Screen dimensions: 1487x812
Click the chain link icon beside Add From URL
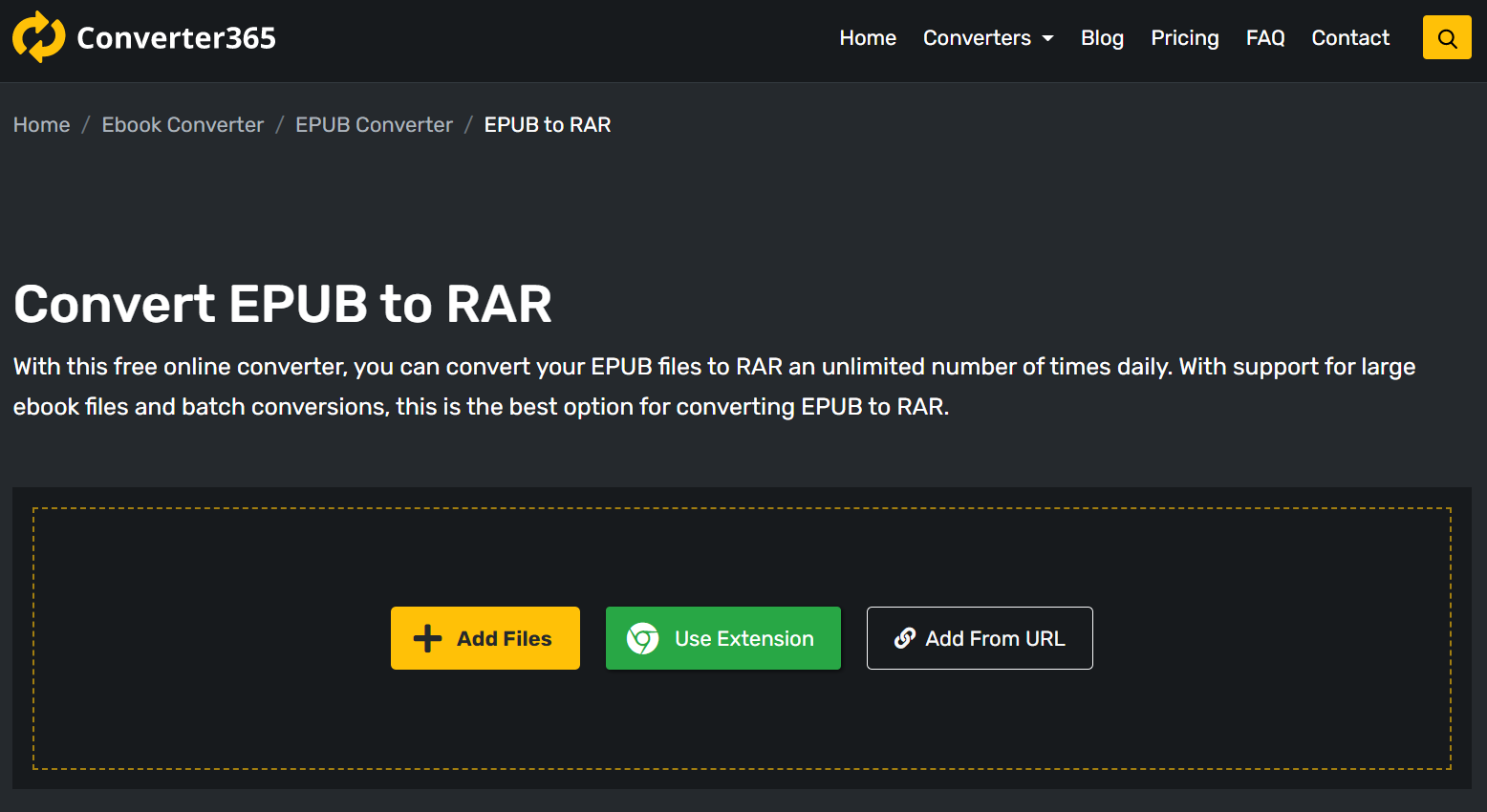click(904, 638)
